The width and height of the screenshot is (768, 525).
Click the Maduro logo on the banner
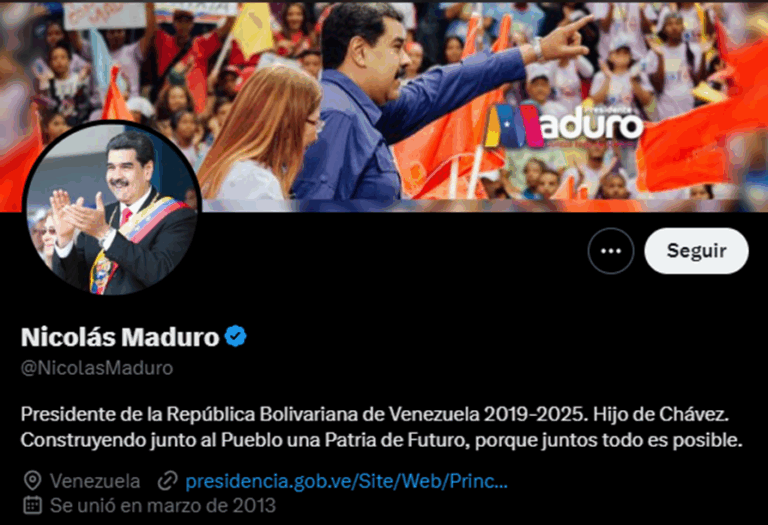click(563, 126)
